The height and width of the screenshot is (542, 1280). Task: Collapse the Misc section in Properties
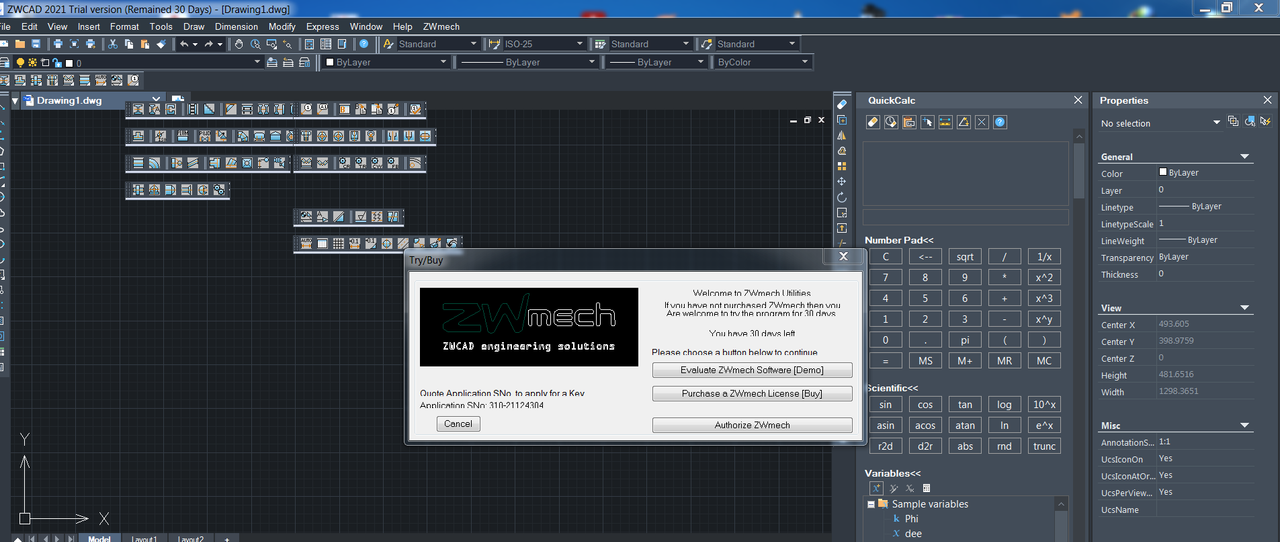pyautogui.click(x=1245, y=425)
